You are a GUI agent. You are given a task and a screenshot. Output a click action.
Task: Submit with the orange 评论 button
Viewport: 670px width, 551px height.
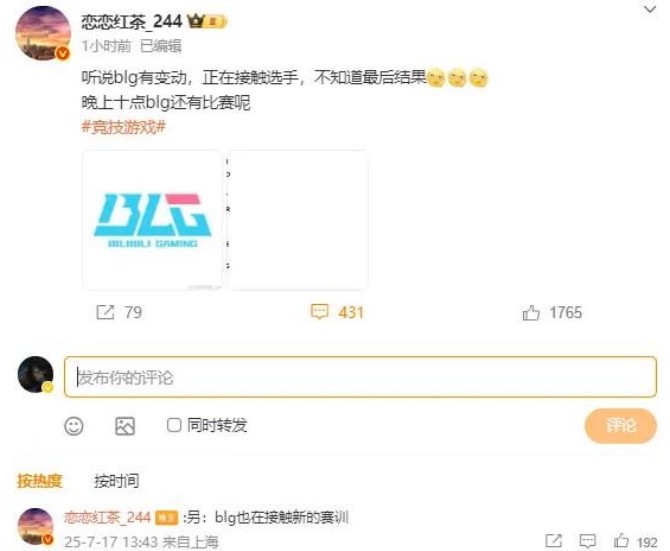pos(620,425)
